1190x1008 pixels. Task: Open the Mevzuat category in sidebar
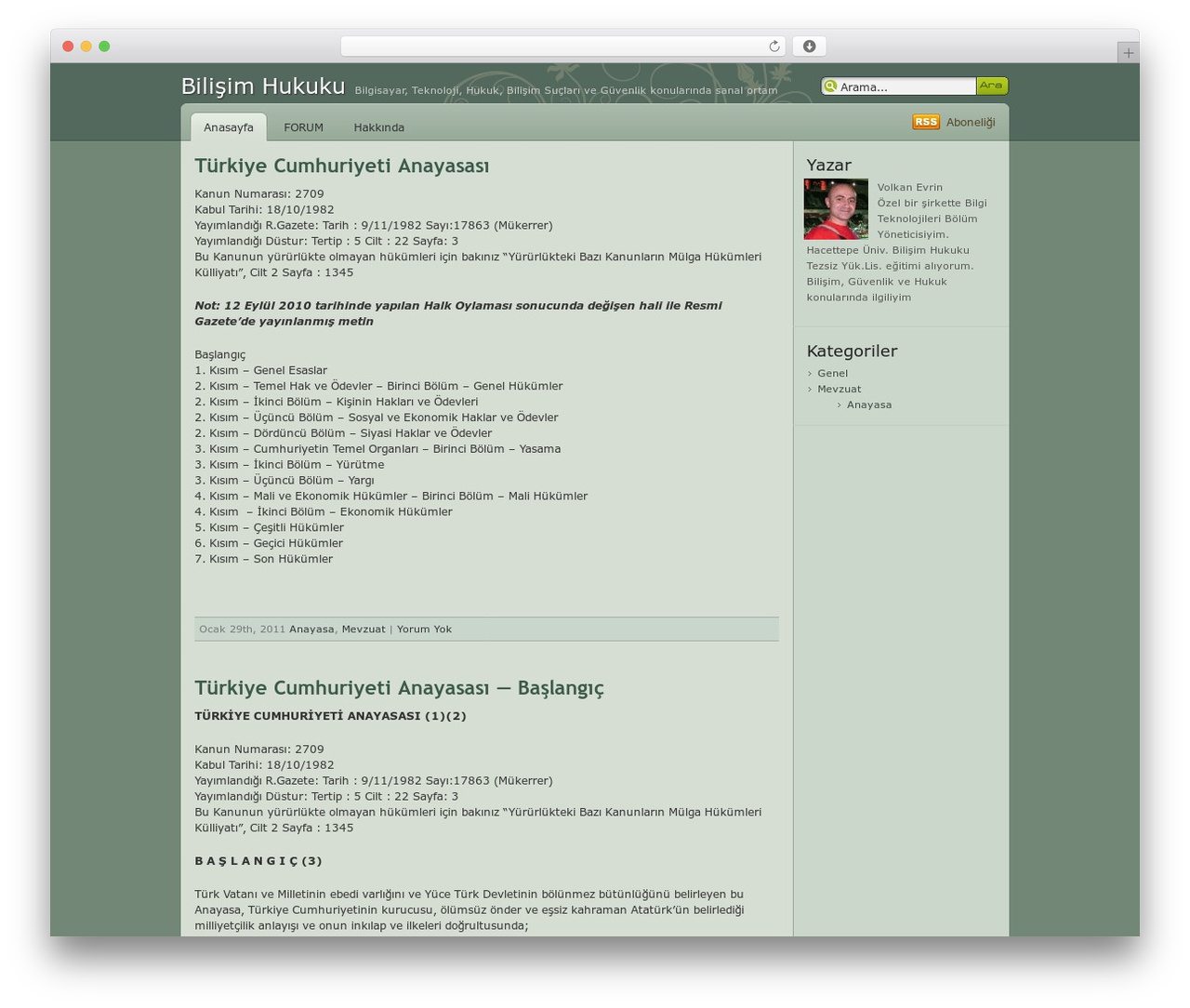pos(840,389)
